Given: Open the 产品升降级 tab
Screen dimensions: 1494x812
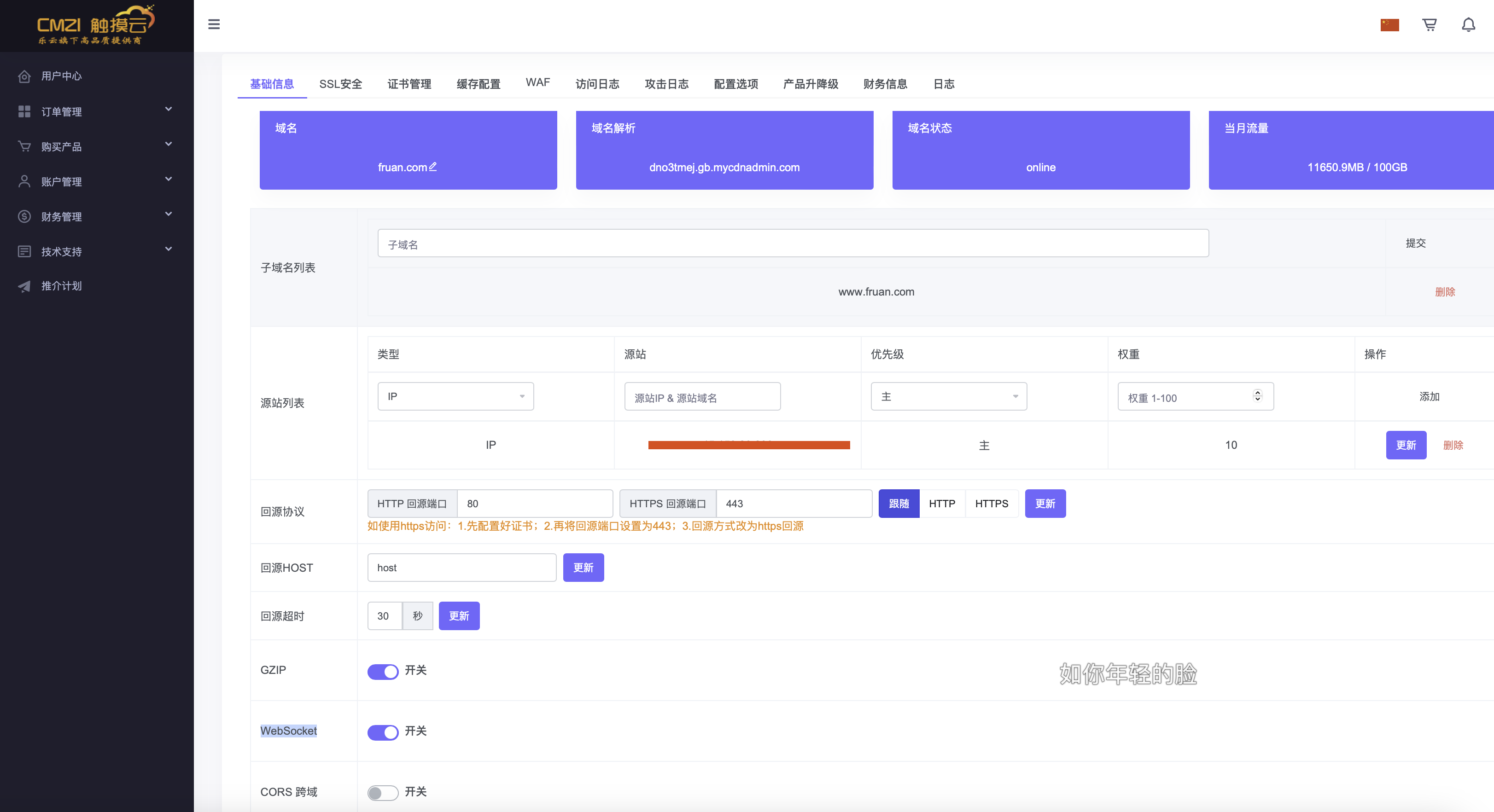Looking at the screenshot, I should point(811,84).
